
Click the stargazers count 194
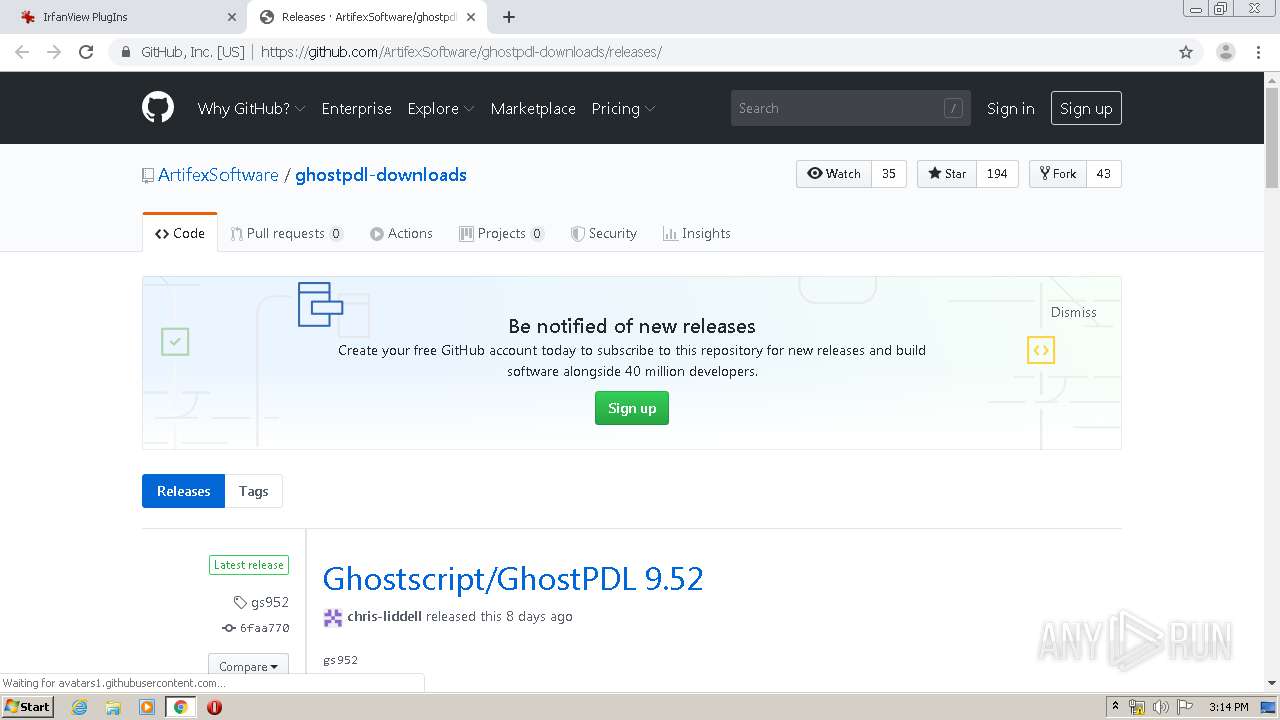[997, 174]
